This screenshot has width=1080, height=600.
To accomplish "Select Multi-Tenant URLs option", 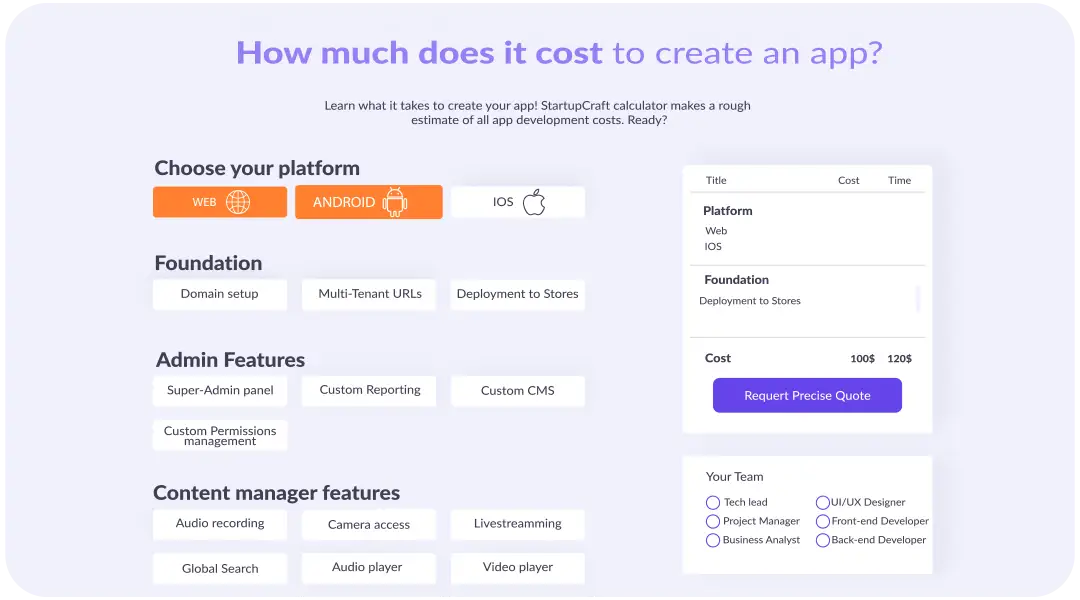I will [x=370, y=294].
